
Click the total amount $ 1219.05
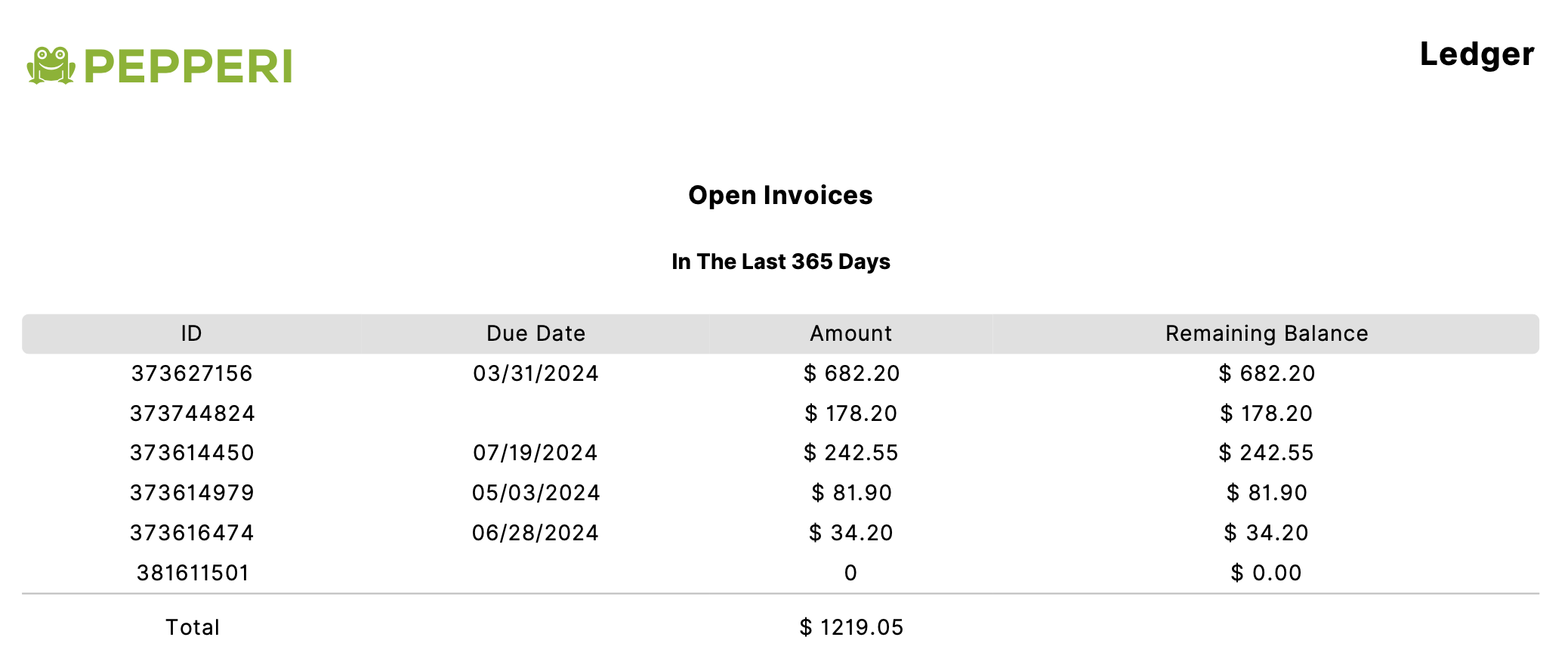point(851,627)
